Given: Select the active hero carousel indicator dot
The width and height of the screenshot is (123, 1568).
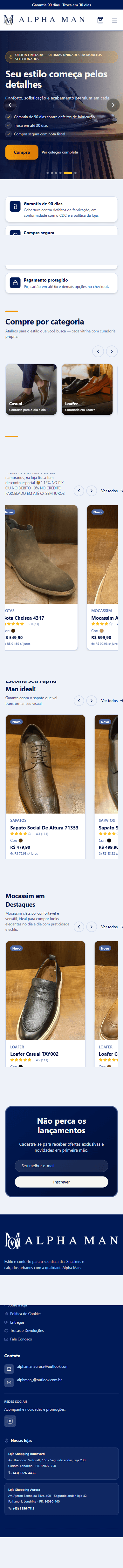Looking at the screenshot, I should coord(68,173).
